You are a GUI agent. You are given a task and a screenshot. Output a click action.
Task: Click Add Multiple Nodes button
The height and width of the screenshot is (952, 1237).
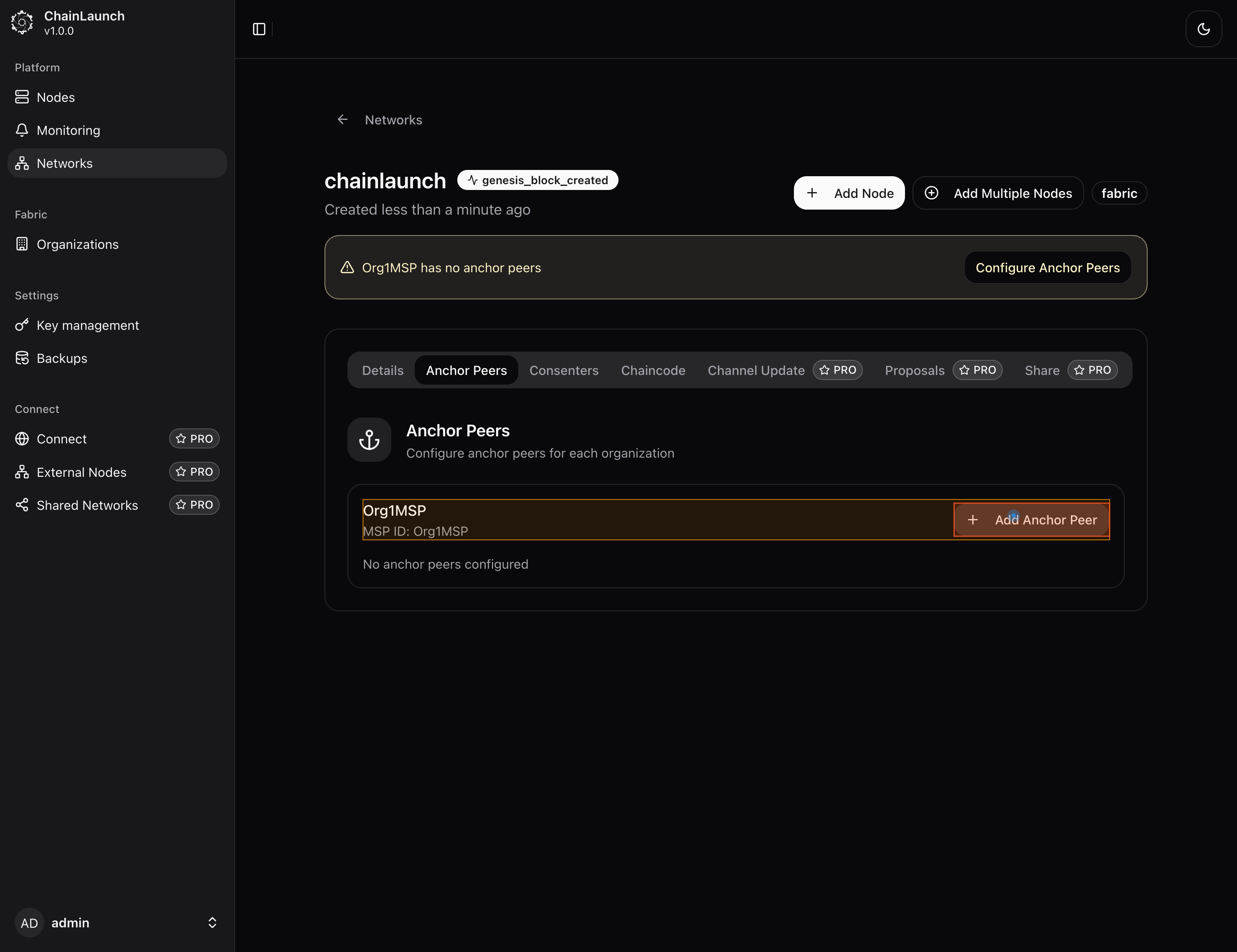pyautogui.click(x=998, y=193)
